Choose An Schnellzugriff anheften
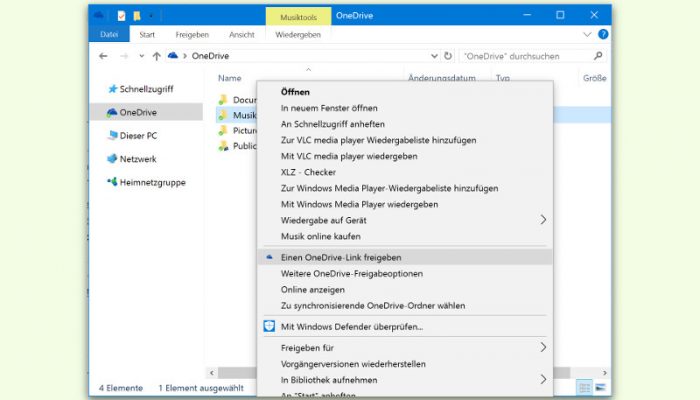 pos(405,124)
